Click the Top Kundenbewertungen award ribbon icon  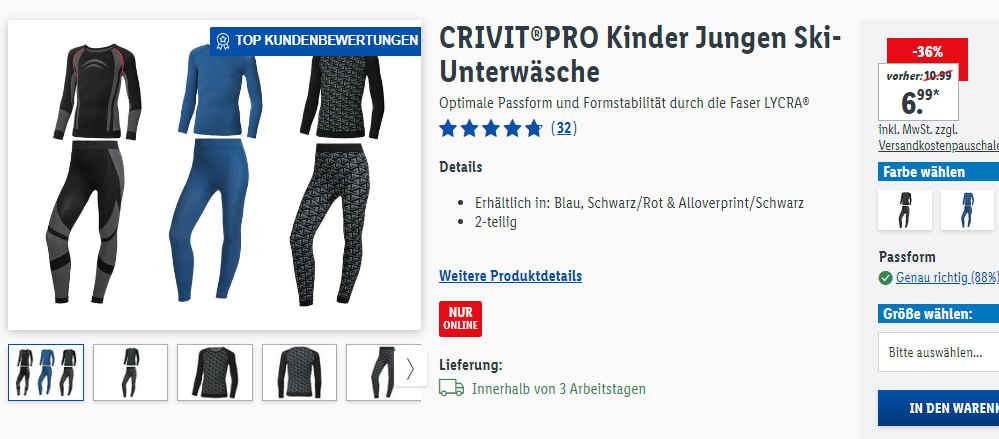tap(222, 41)
